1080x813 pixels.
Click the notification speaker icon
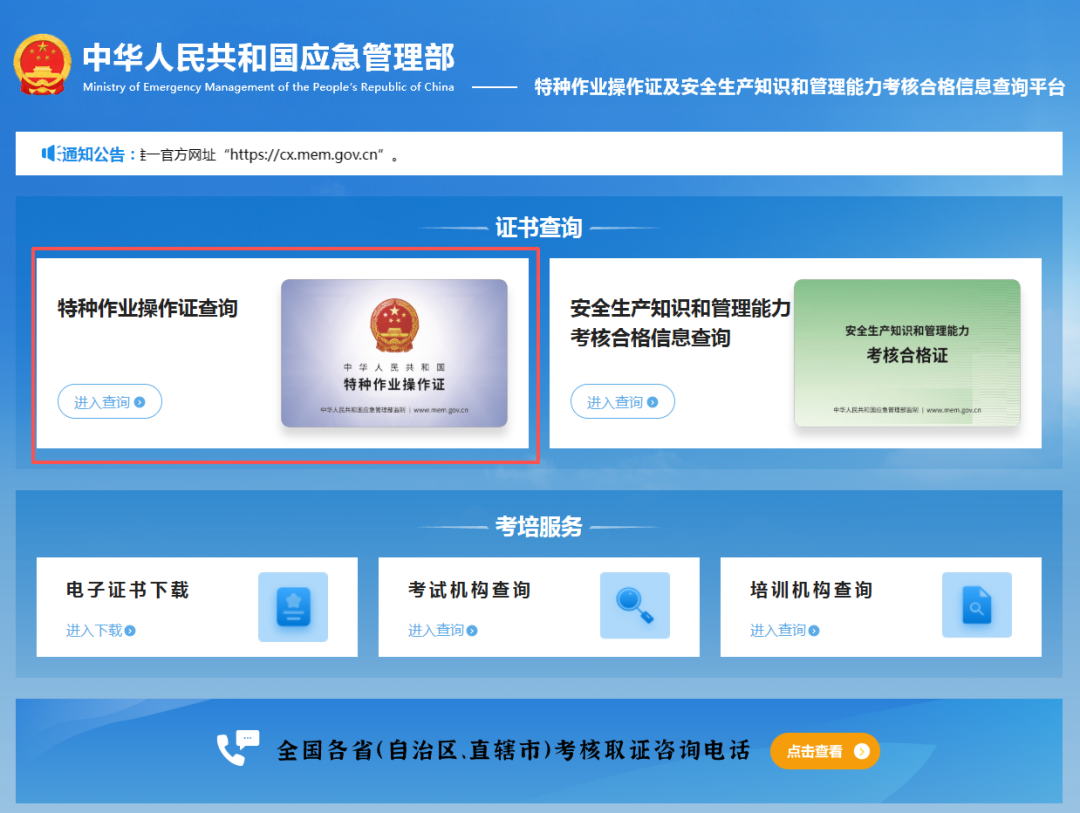(x=50, y=153)
